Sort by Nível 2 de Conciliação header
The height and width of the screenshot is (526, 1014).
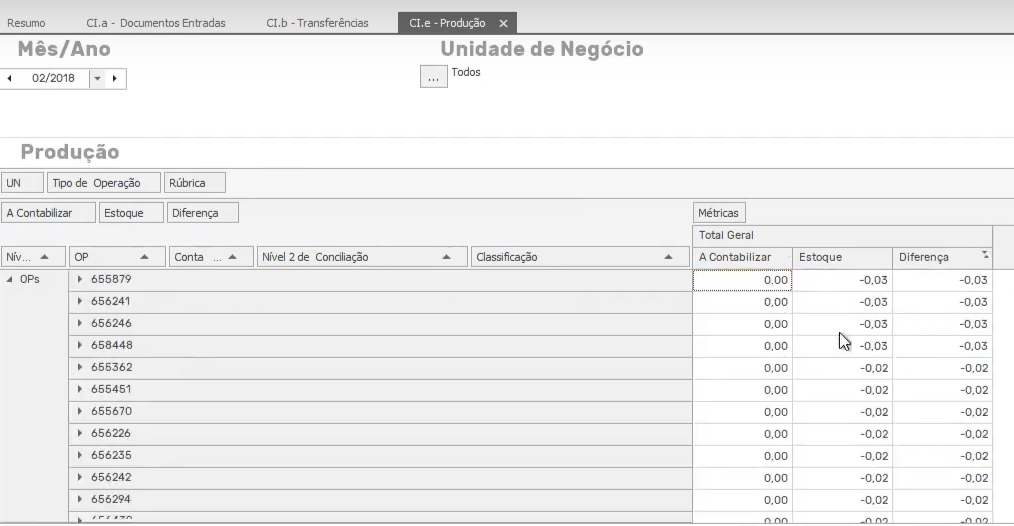coord(362,257)
